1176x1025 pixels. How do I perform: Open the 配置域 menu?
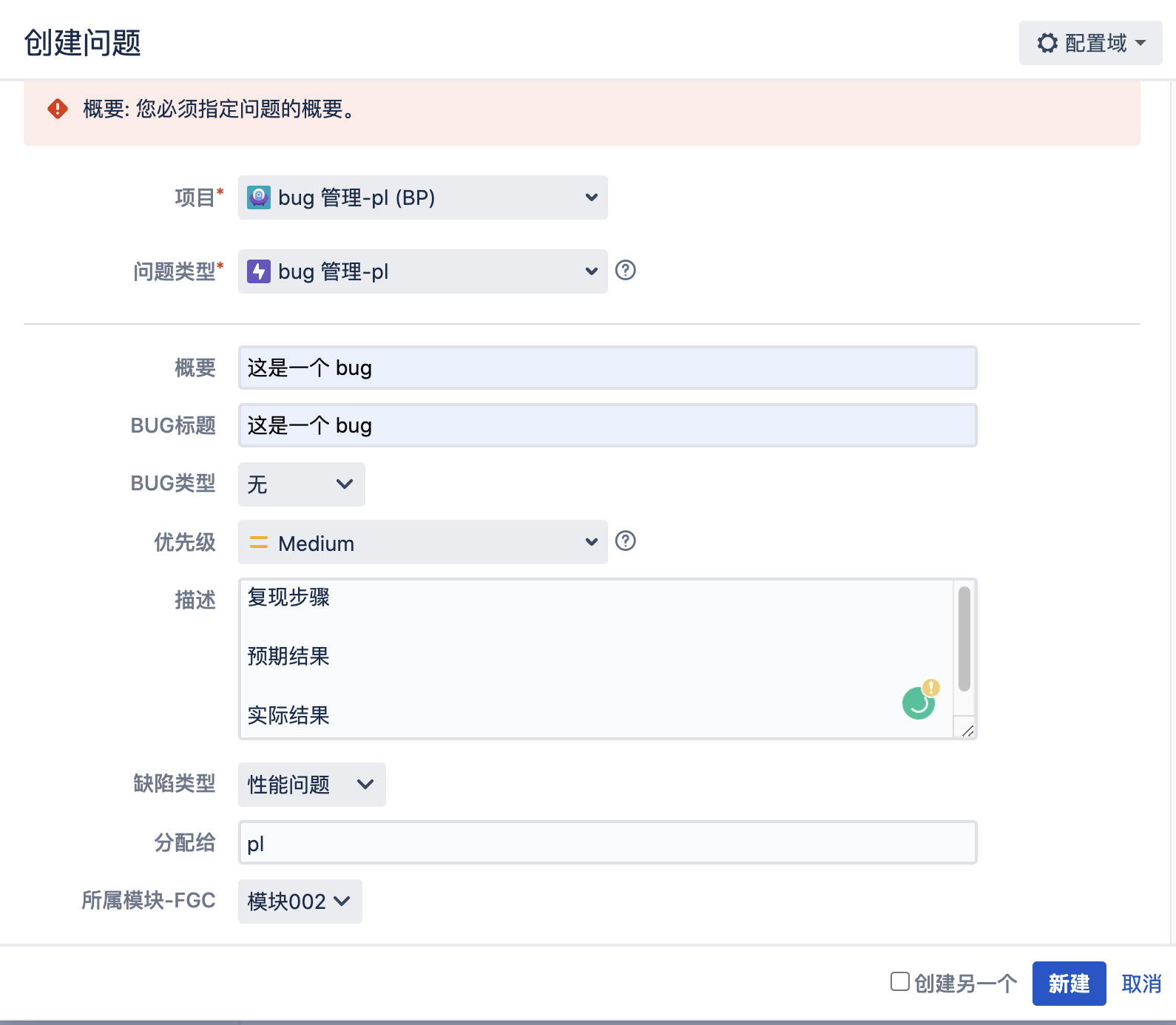tap(1090, 43)
